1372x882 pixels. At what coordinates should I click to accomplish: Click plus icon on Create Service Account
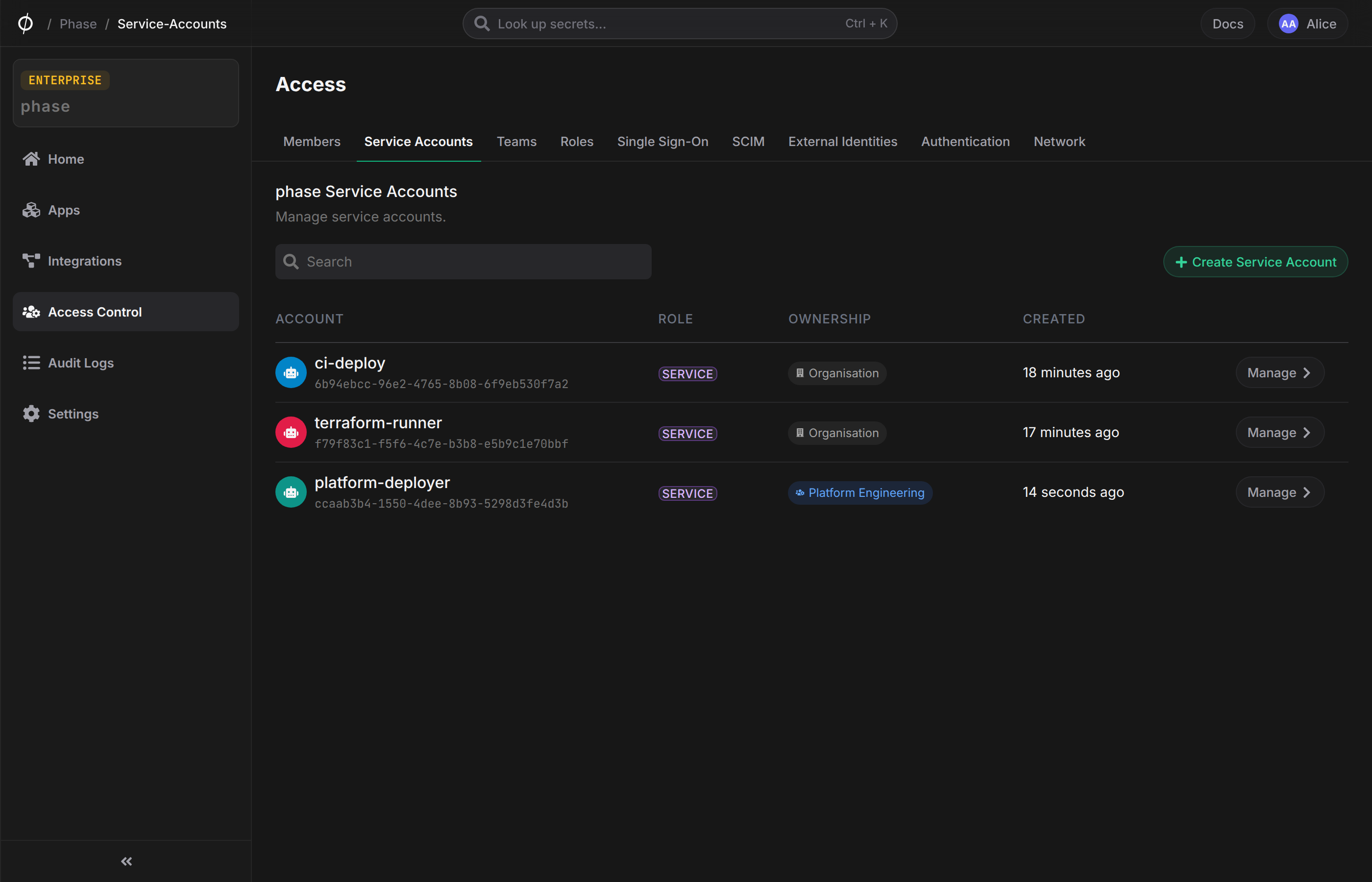pyautogui.click(x=1181, y=262)
